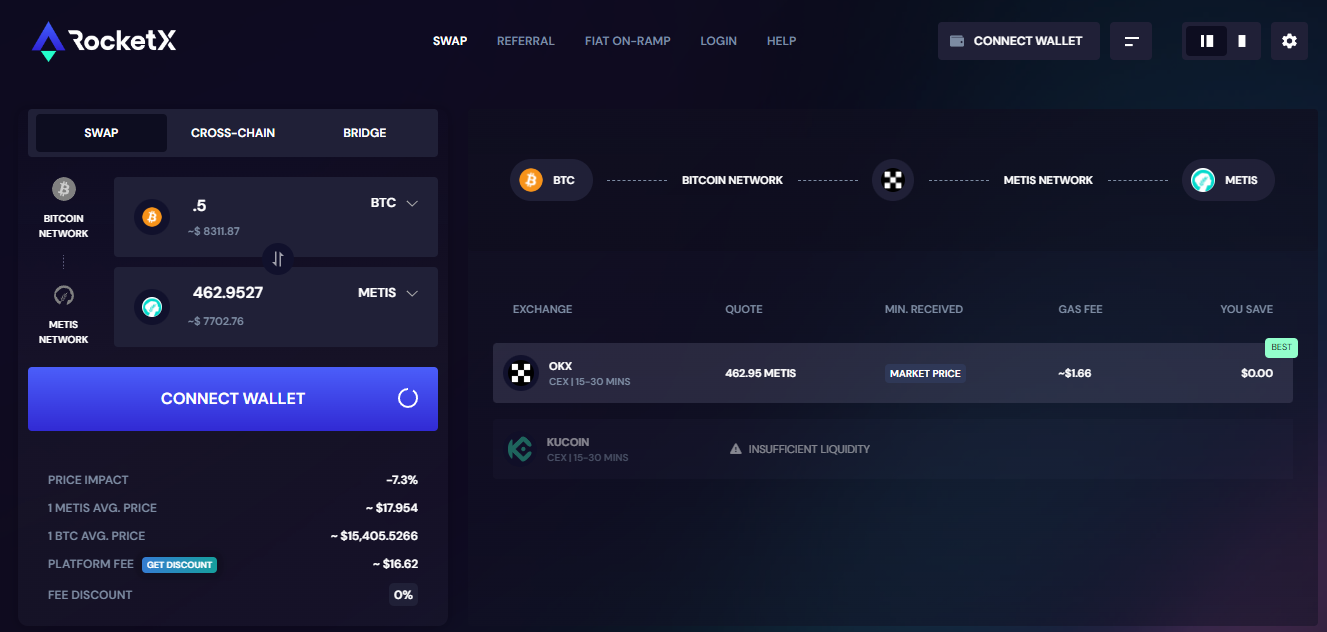Viewport: 1327px width, 632px height.
Task: Click the BTC chip in route path
Action: (x=551, y=180)
